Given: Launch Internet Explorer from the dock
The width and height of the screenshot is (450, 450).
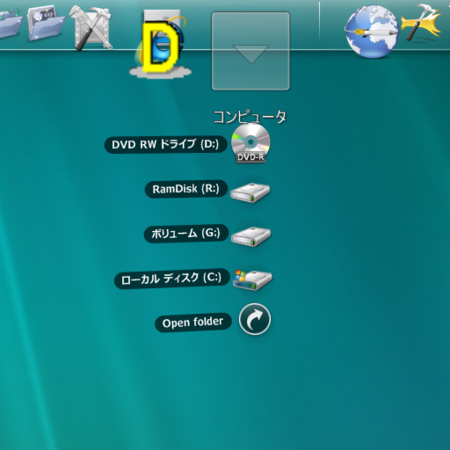Looking at the screenshot, I should pos(161,43).
